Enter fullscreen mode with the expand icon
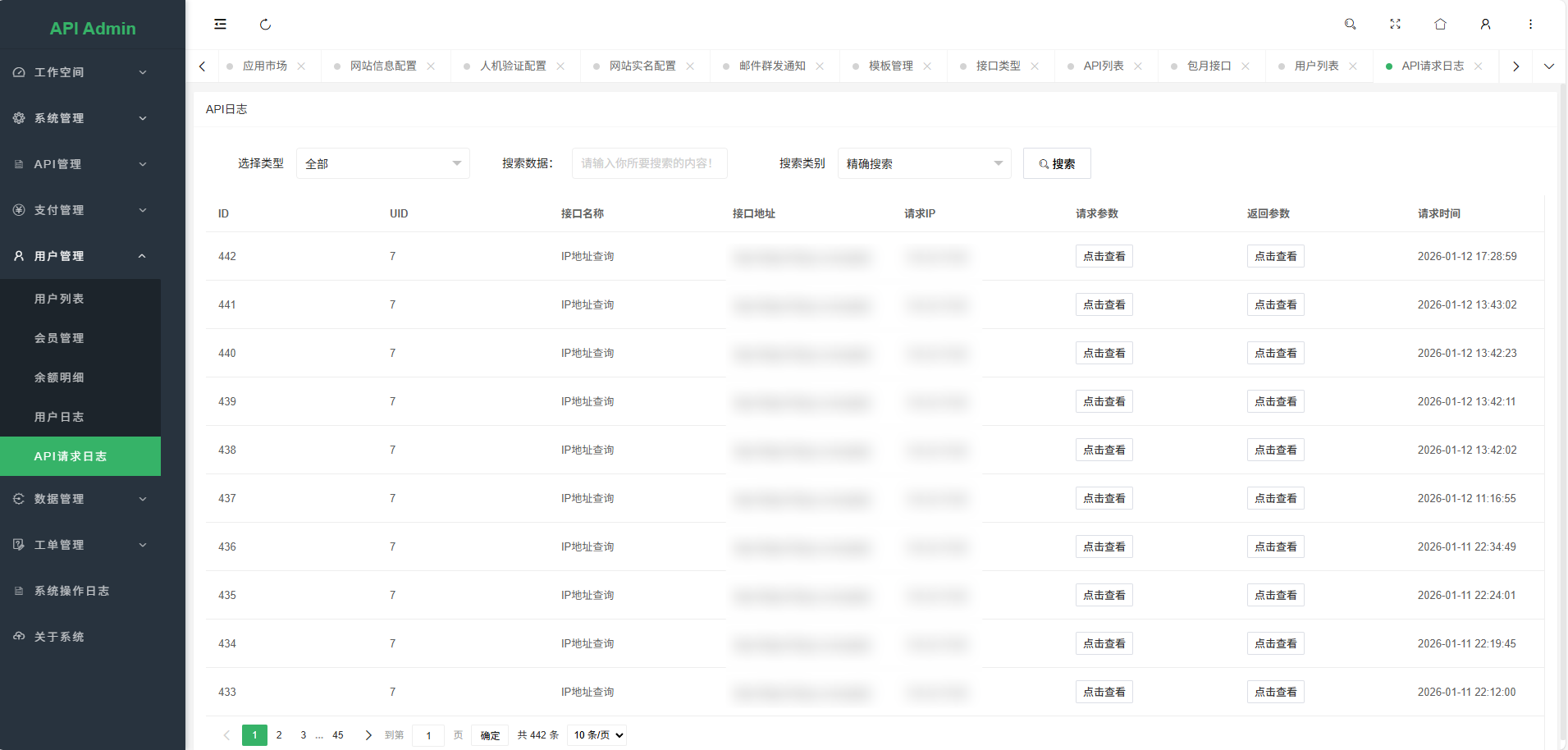The image size is (1568, 750). (1395, 24)
